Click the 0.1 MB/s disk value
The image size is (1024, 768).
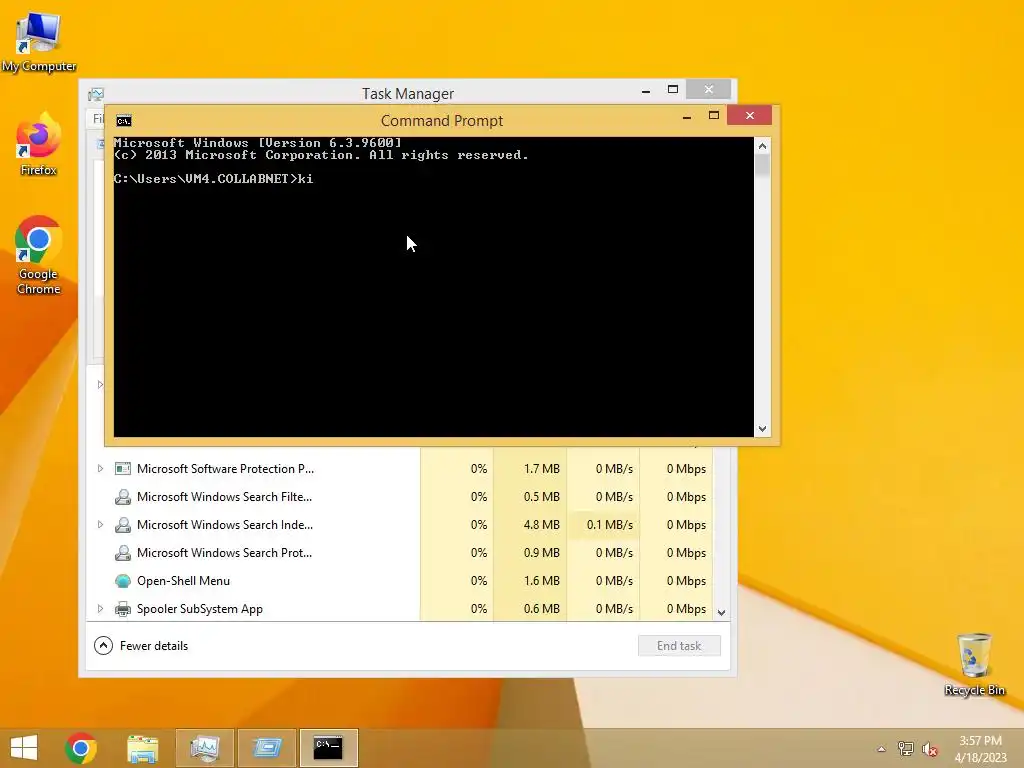(609, 525)
